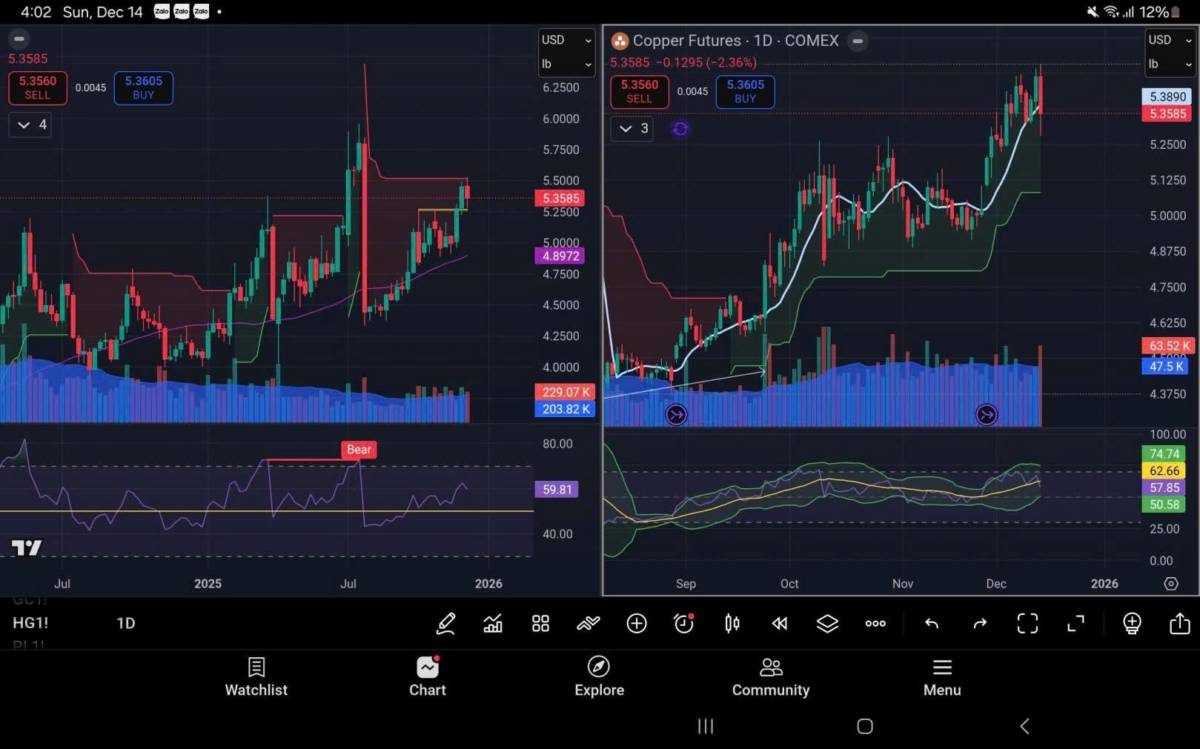The image size is (1200, 749).
Task: Open the layout grid selector
Action: pos(541,624)
